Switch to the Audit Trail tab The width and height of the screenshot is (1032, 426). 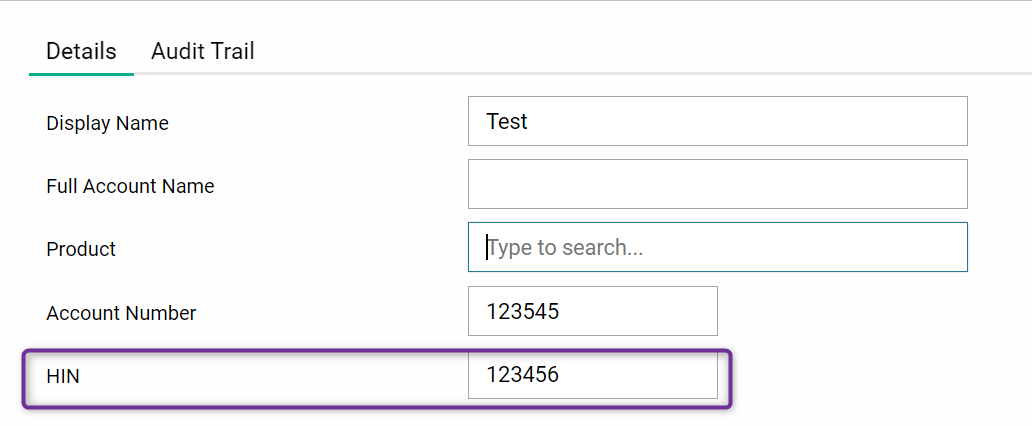click(x=203, y=51)
